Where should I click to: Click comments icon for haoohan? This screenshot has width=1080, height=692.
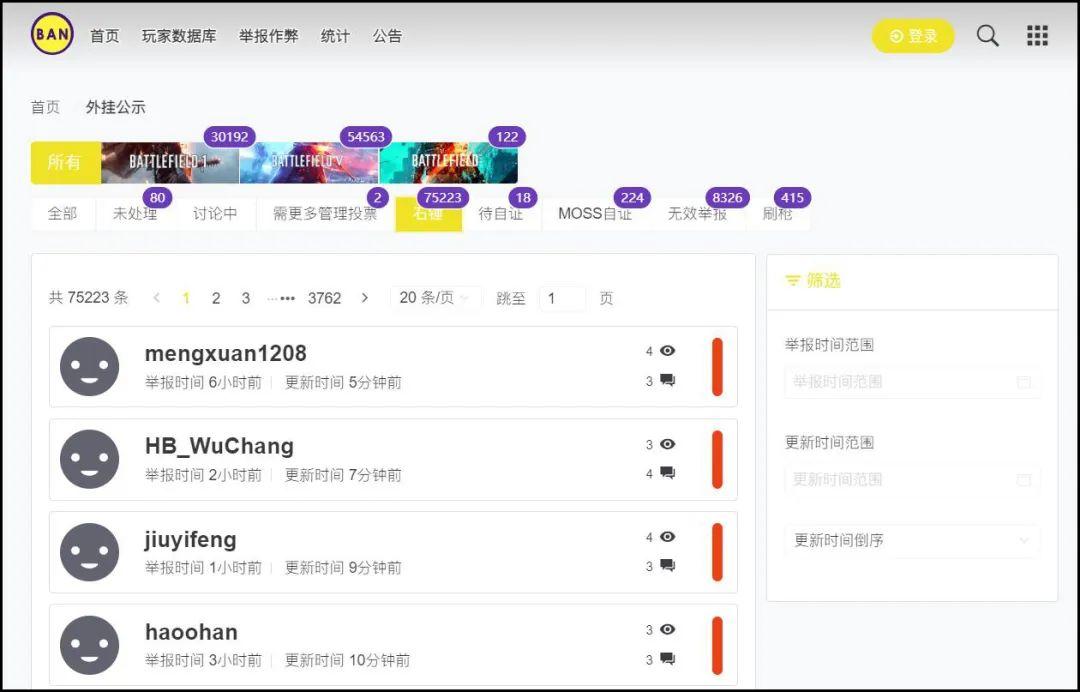pos(667,659)
